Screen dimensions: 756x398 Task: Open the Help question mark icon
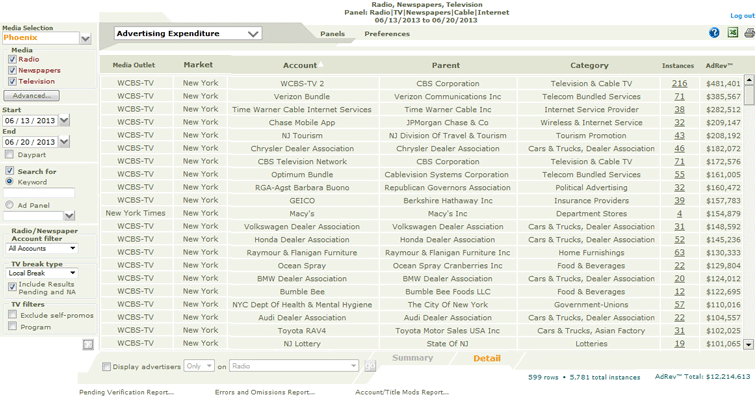point(714,33)
